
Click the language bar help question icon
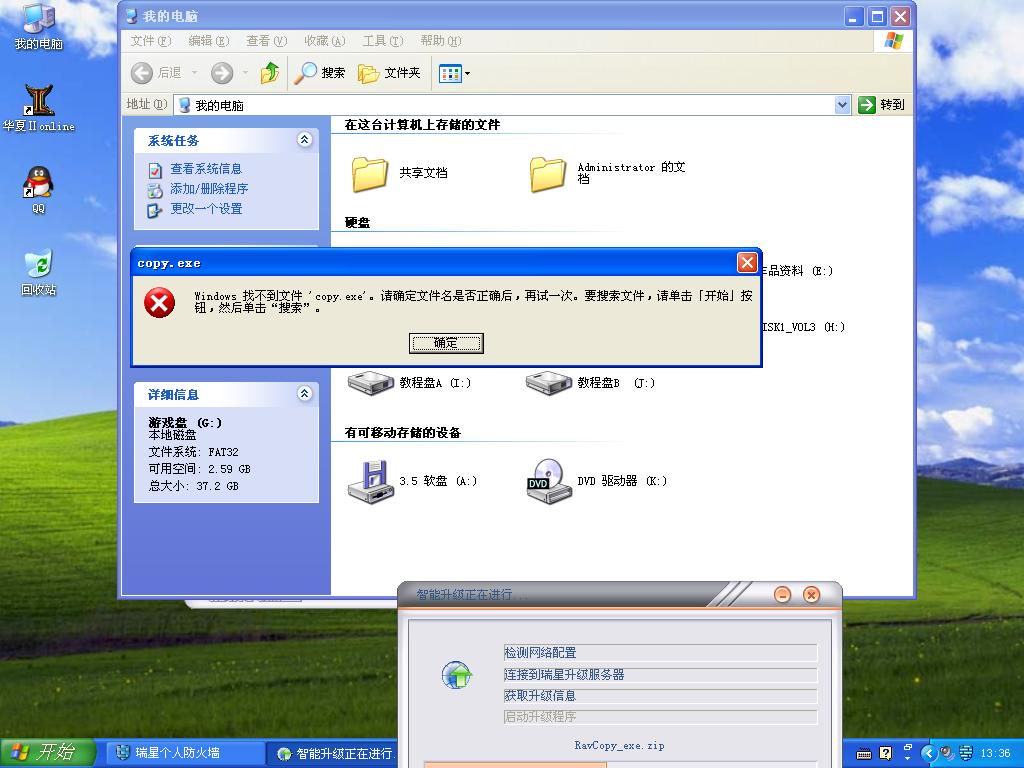click(886, 753)
